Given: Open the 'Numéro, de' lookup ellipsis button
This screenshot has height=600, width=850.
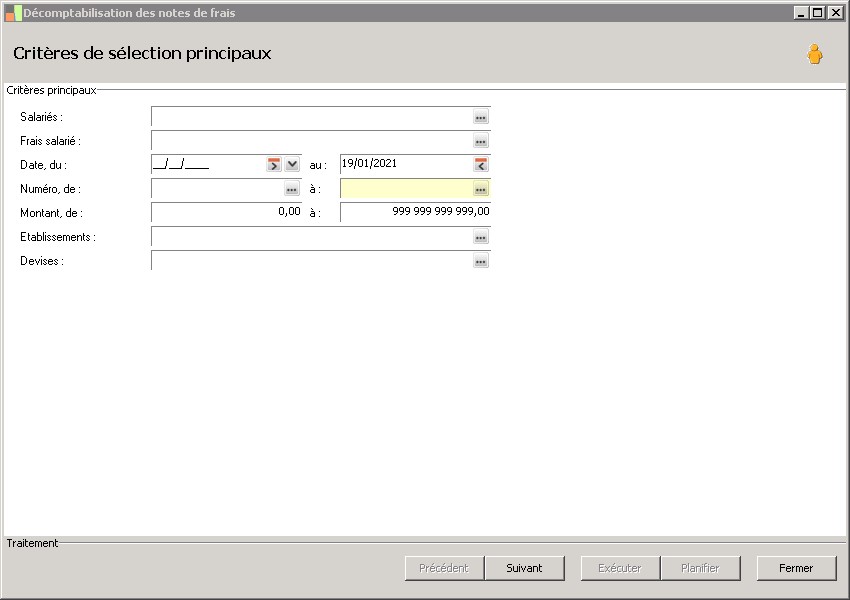Looking at the screenshot, I should pos(292,189).
